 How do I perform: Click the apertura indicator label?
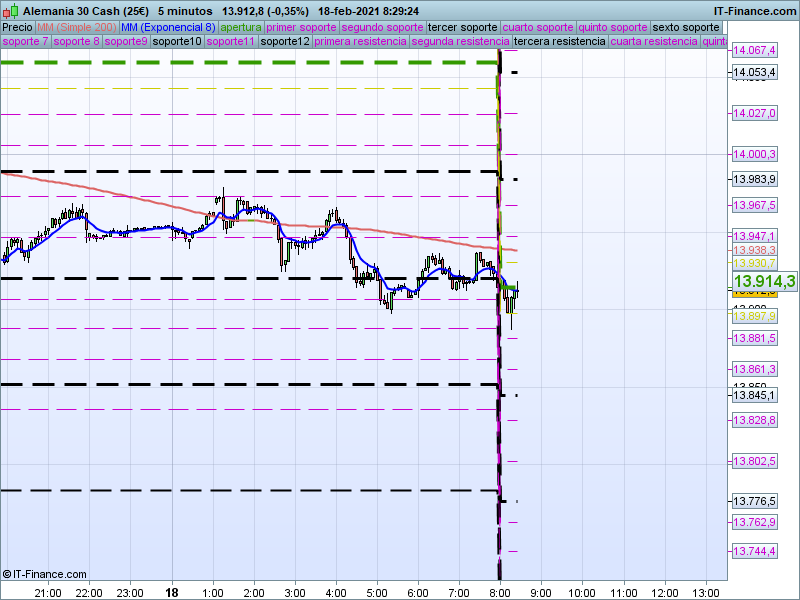click(x=241, y=27)
